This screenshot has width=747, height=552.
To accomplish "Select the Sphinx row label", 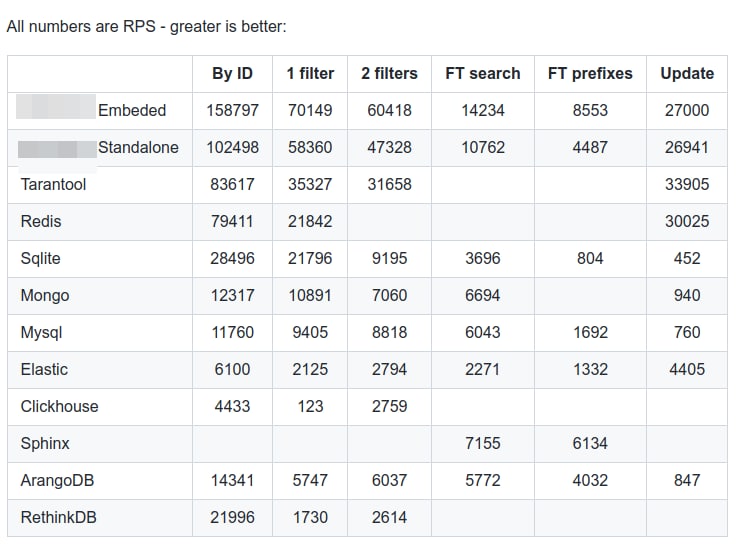I will click(x=45, y=443).
